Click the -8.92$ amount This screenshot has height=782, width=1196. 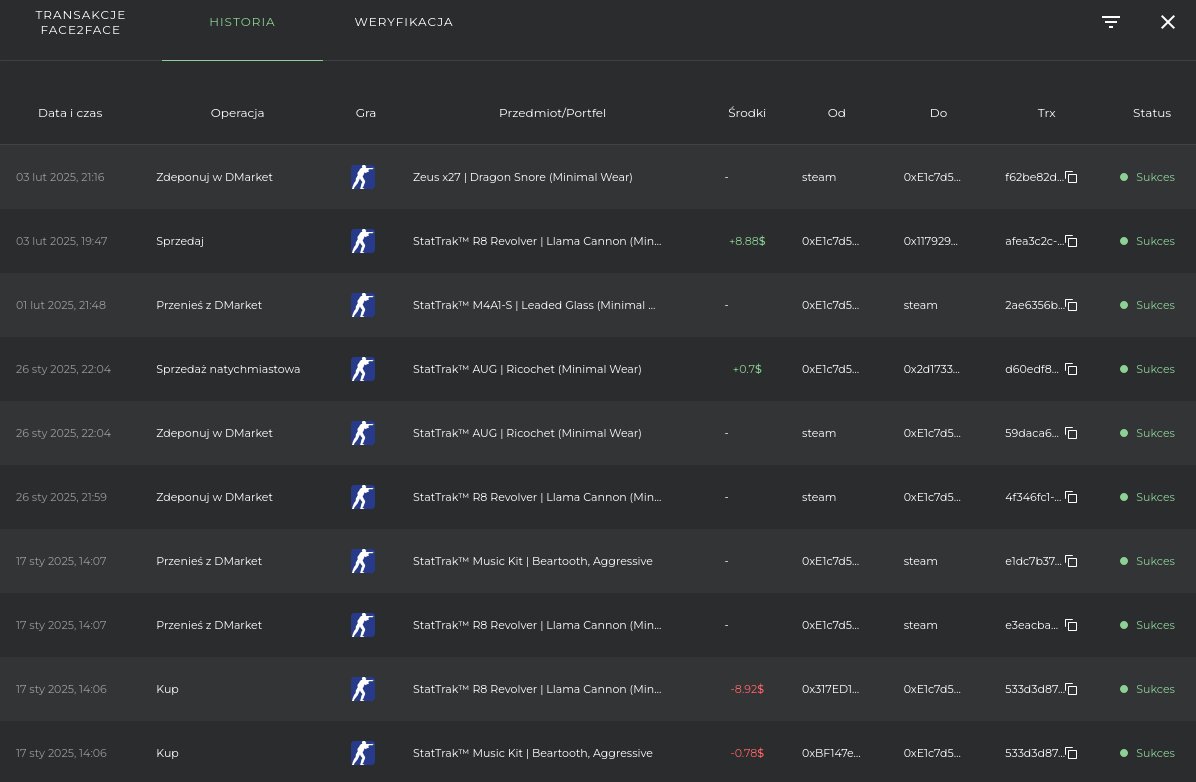[747, 690]
